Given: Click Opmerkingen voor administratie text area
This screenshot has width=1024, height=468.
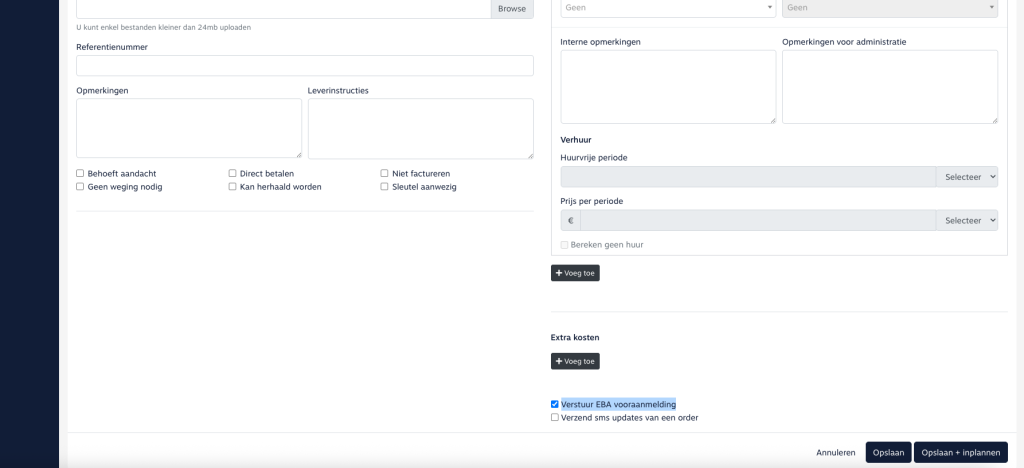Looking at the screenshot, I should pyautogui.click(x=889, y=87).
